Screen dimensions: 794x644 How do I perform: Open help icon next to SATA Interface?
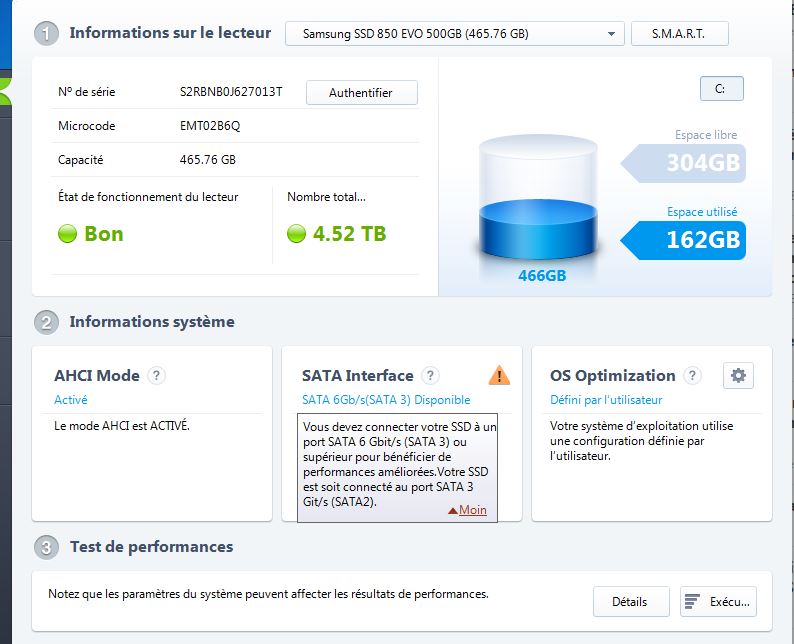[x=430, y=376]
